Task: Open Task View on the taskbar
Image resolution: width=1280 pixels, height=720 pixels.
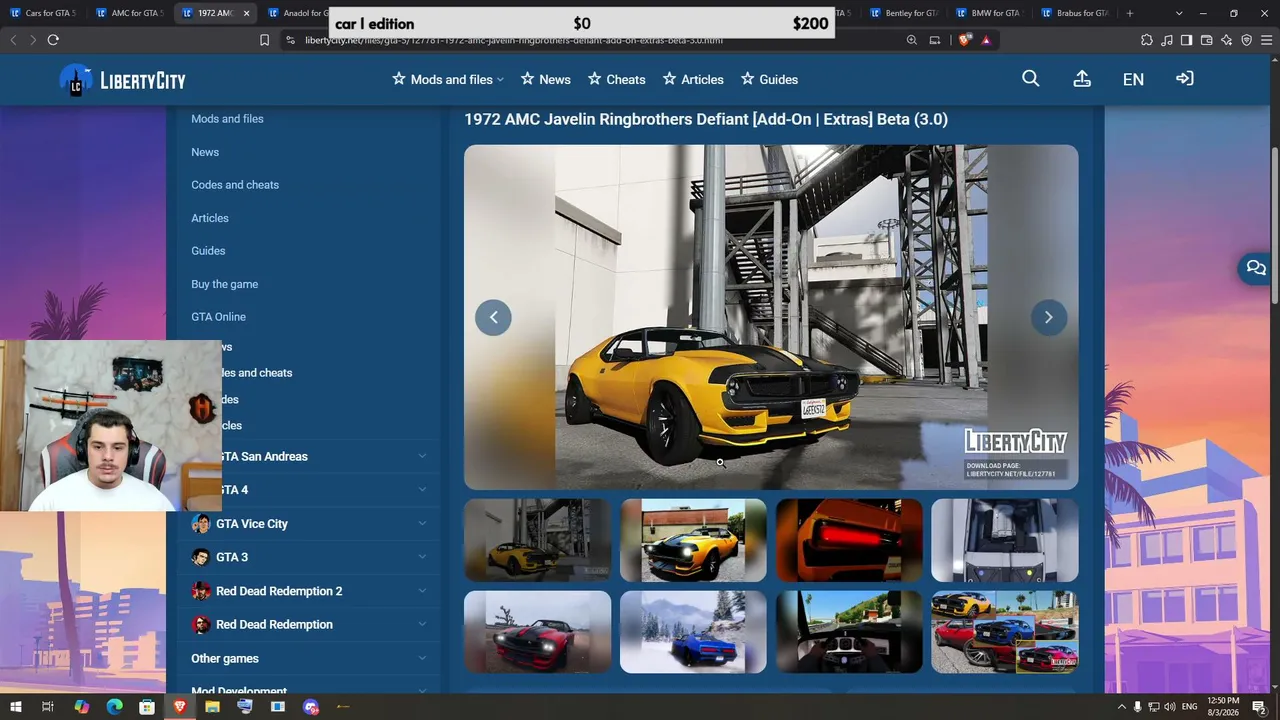Action: coord(48,707)
